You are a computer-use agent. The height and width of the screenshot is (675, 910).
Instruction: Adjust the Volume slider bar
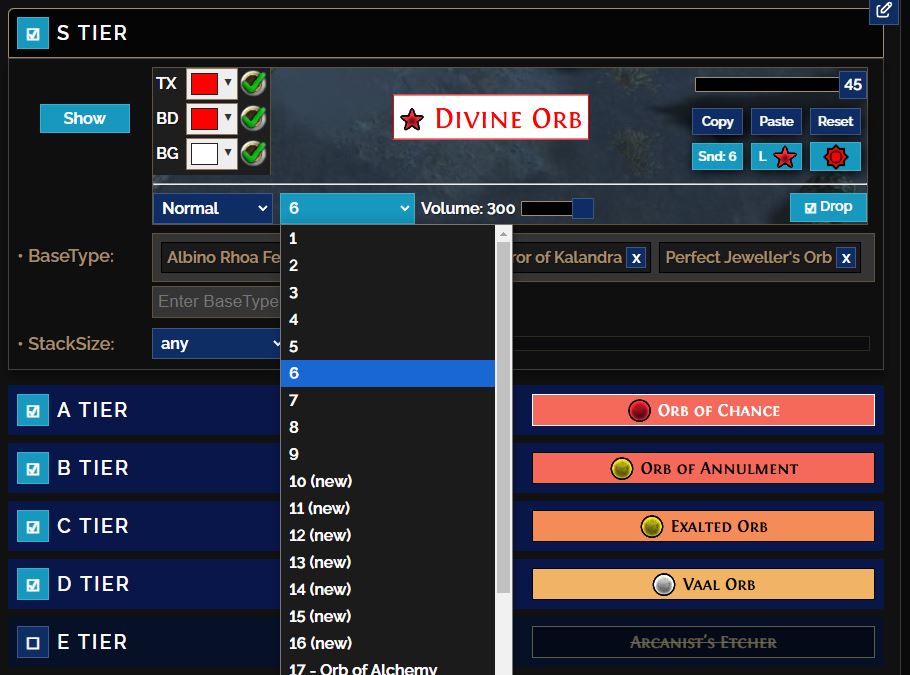point(556,208)
